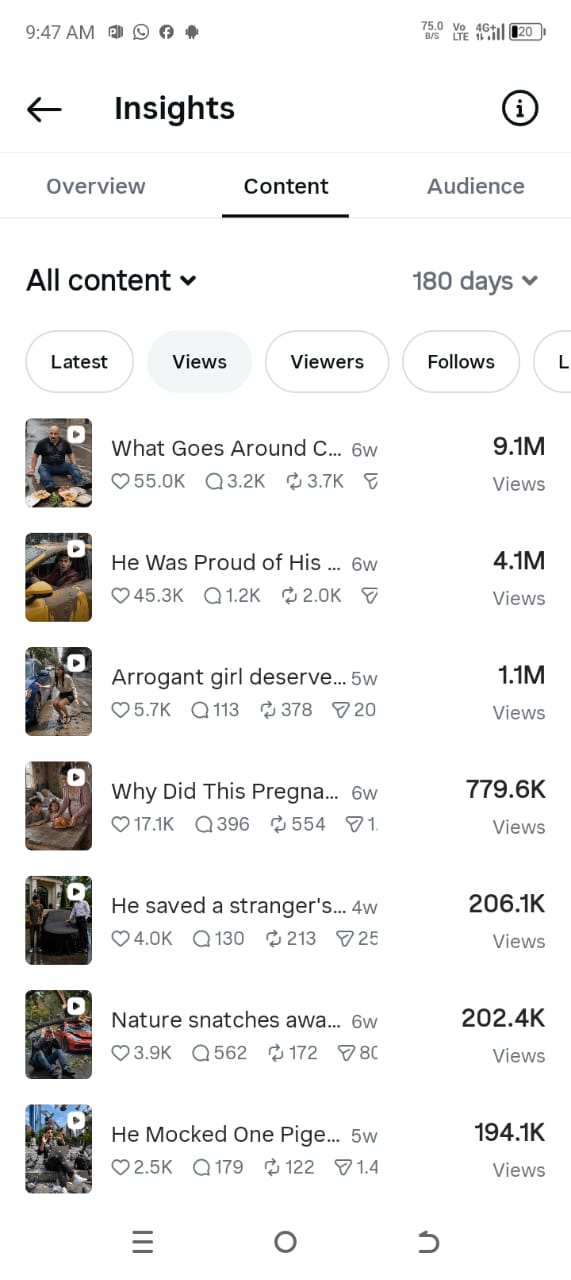Open the info icon in header
The height and width of the screenshot is (1280, 571).
click(x=519, y=109)
